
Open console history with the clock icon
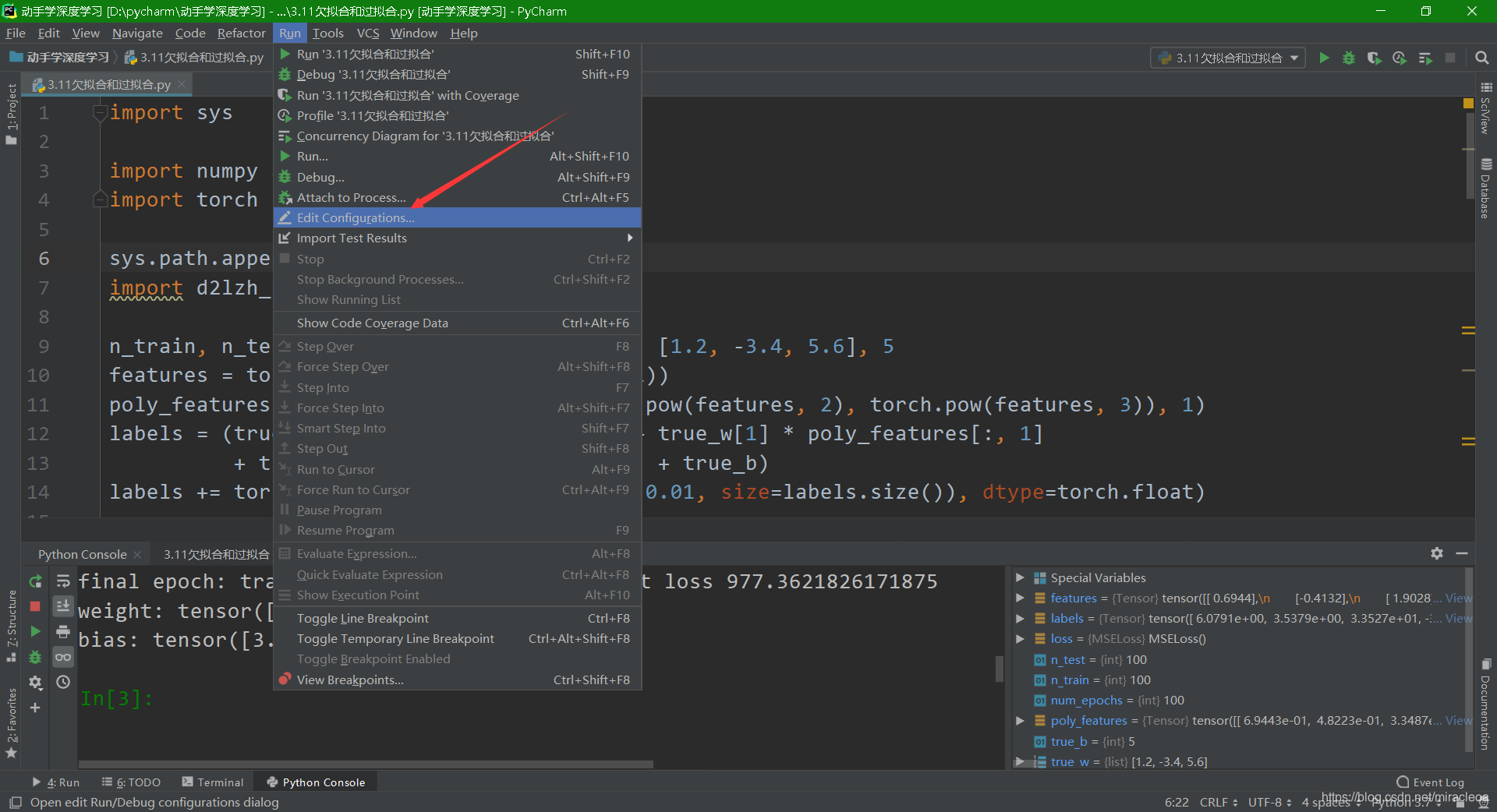click(62, 681)
